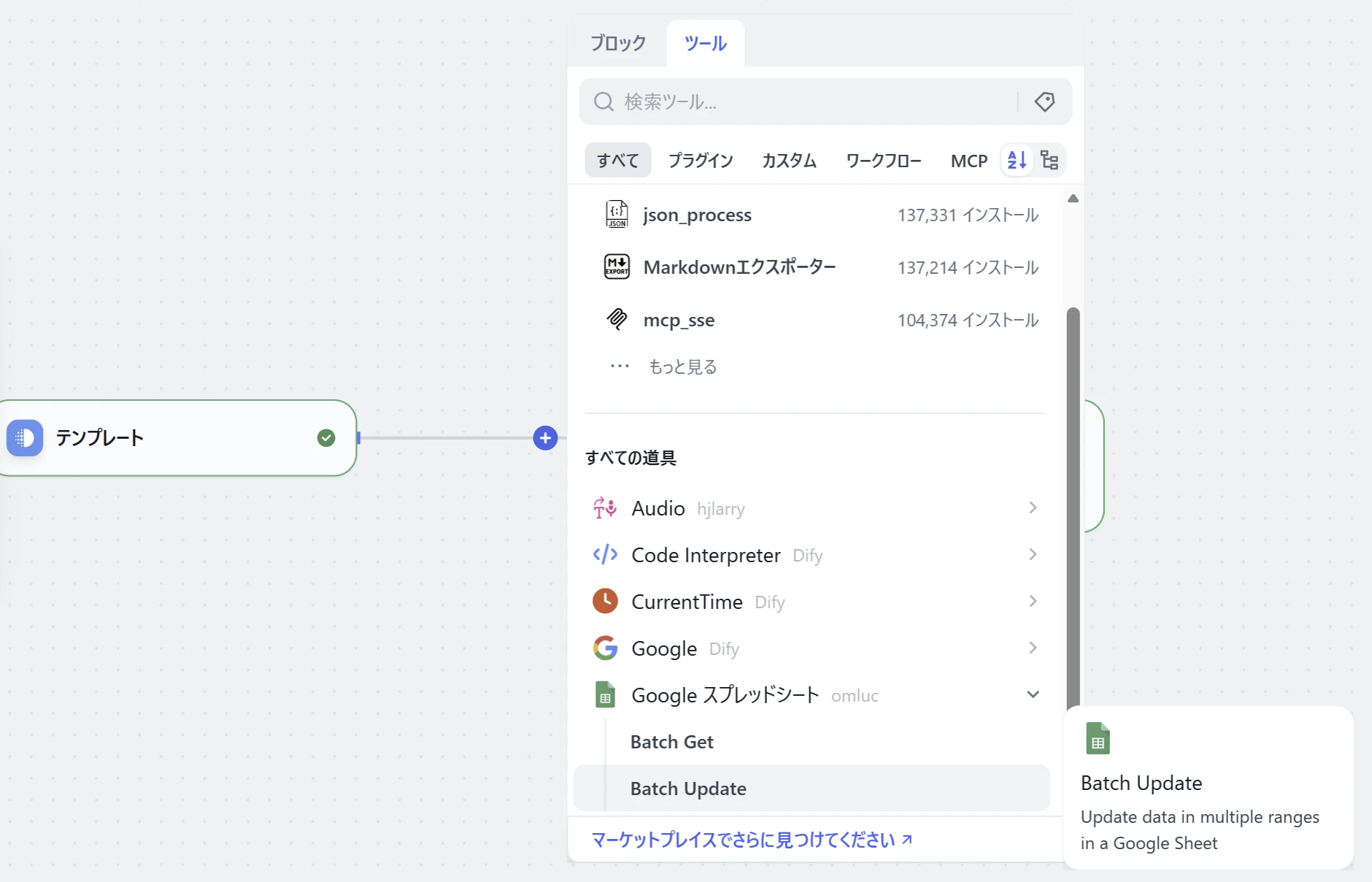Select the プラグイン filter
1372x882 pixels.
[x=701, y=161]
